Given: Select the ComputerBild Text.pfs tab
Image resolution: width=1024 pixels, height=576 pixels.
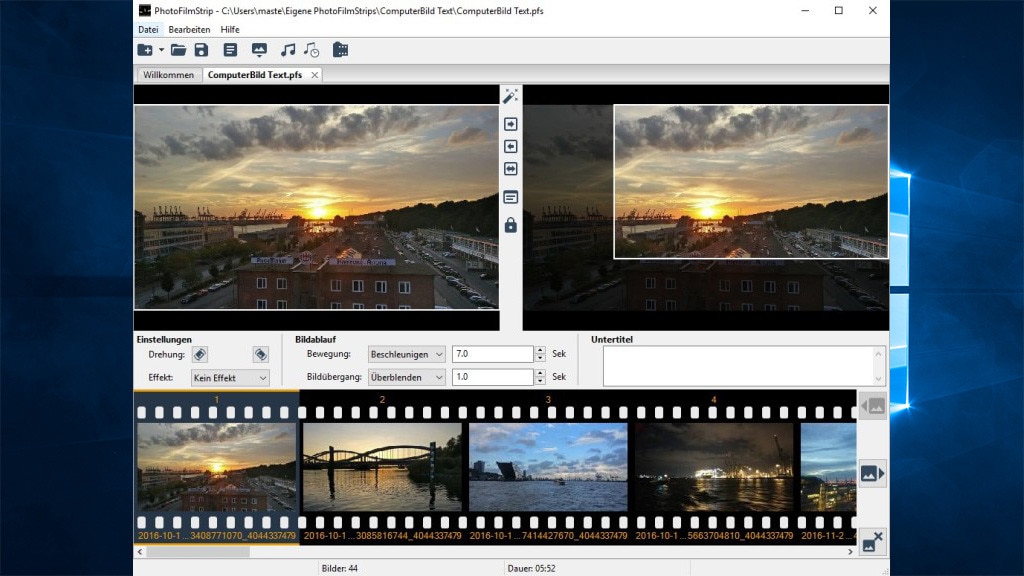Looking at the screenshot, I should point(255,75).
